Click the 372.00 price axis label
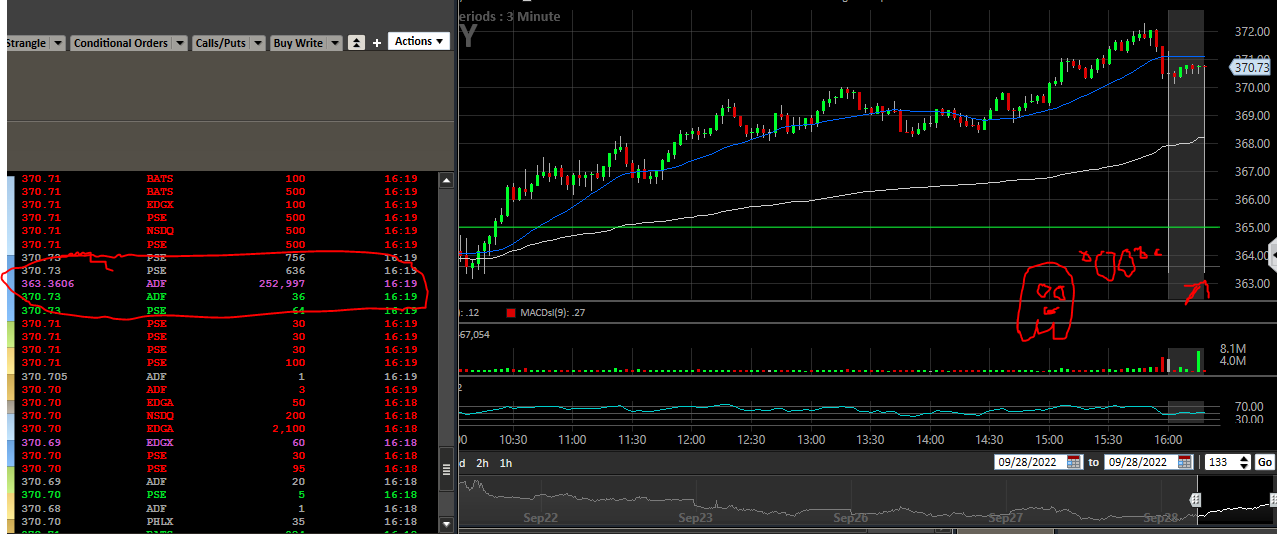 pos(1253,32)
